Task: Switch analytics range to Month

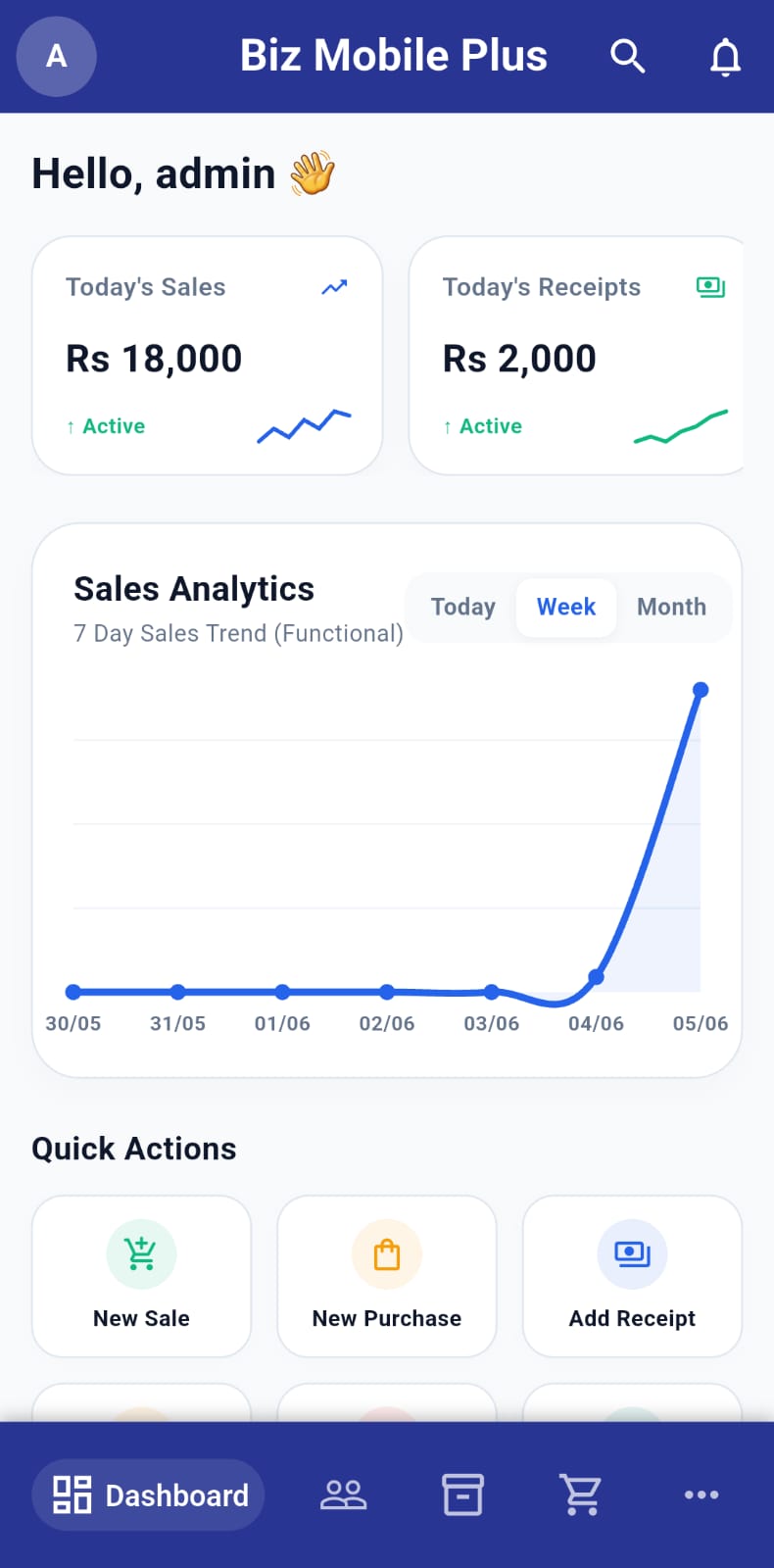Action: [x=671, y=607]
